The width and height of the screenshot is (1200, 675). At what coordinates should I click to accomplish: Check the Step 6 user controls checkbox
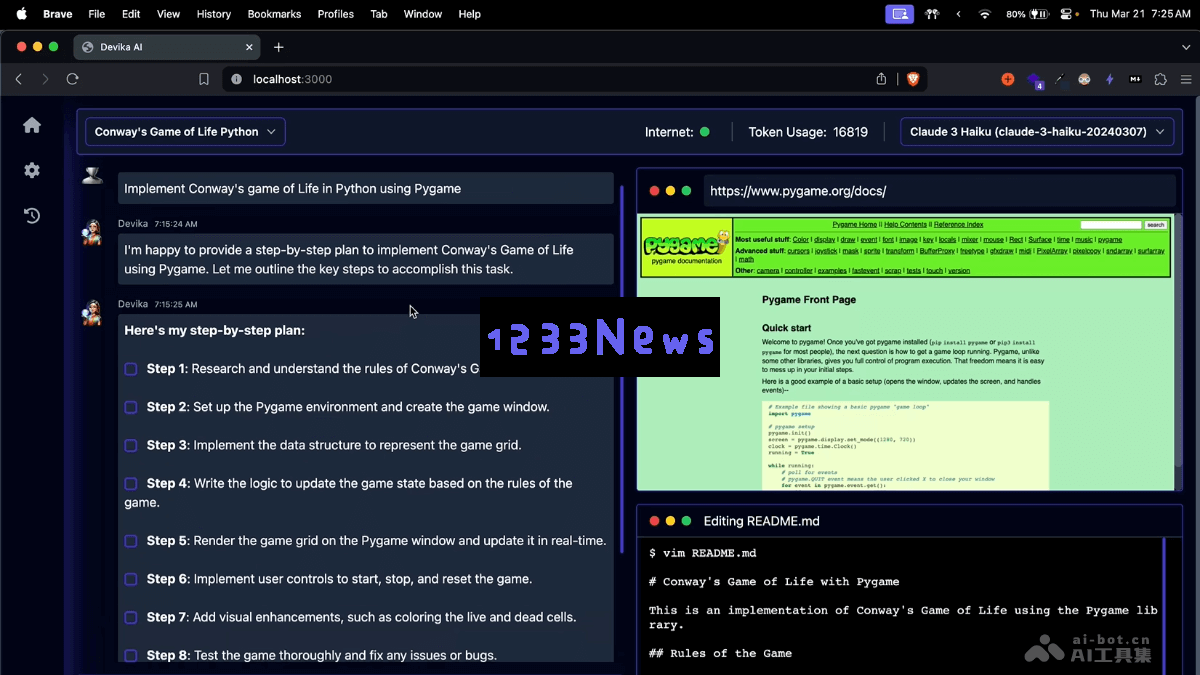(x=131, y=579)
